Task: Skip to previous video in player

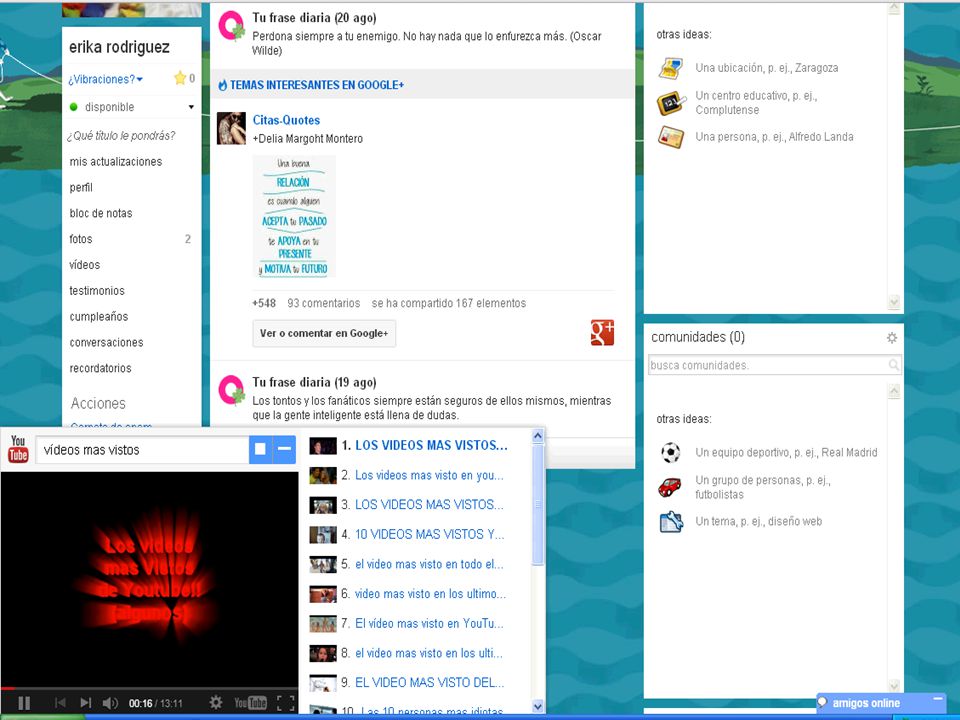Action: pos(60,703)
